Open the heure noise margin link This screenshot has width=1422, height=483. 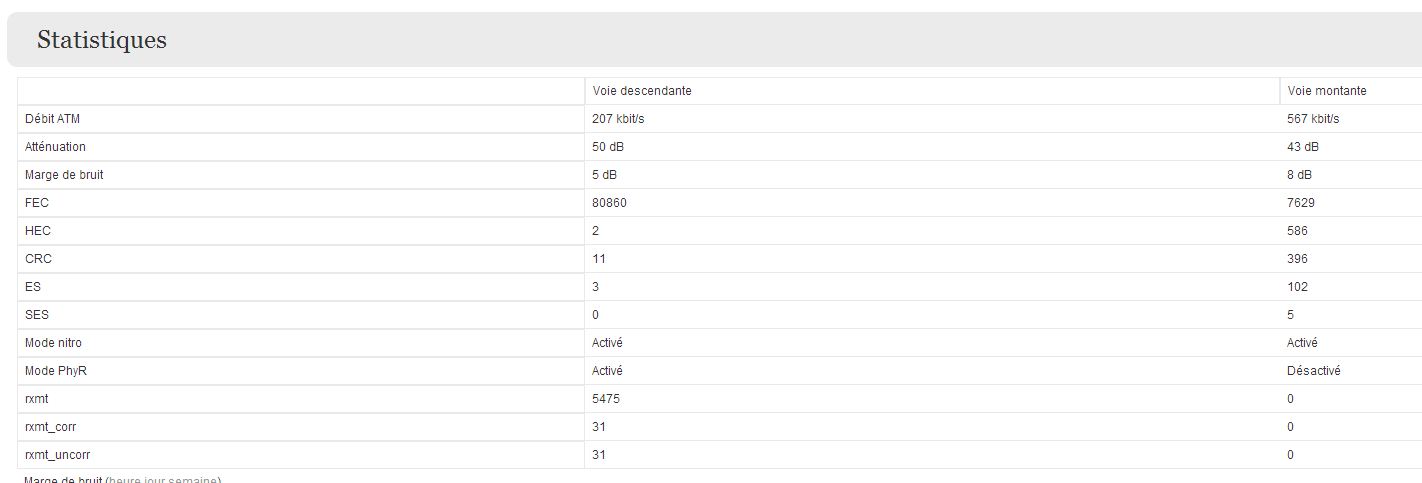[x=125, y=480]
